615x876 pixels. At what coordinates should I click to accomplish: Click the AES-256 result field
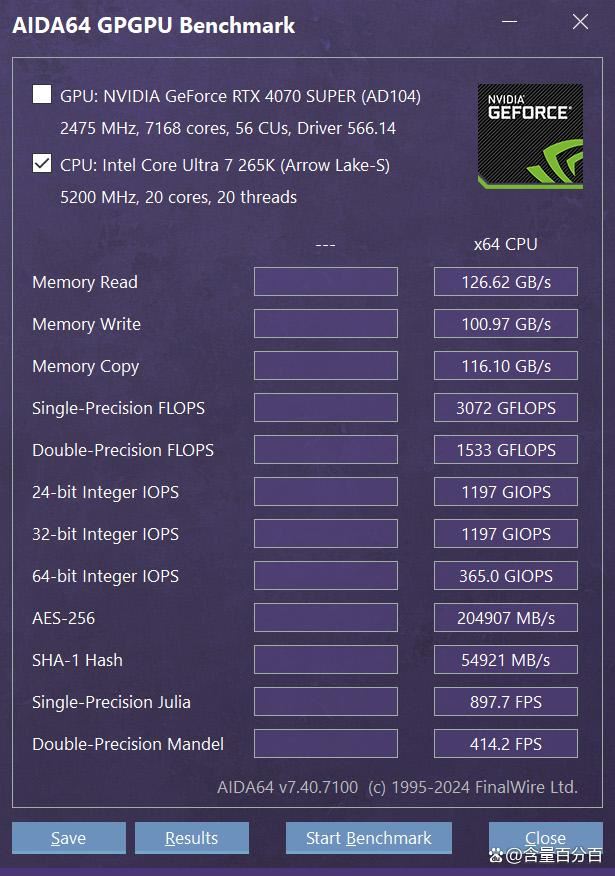pyautogui.click(x=505, y=617)
